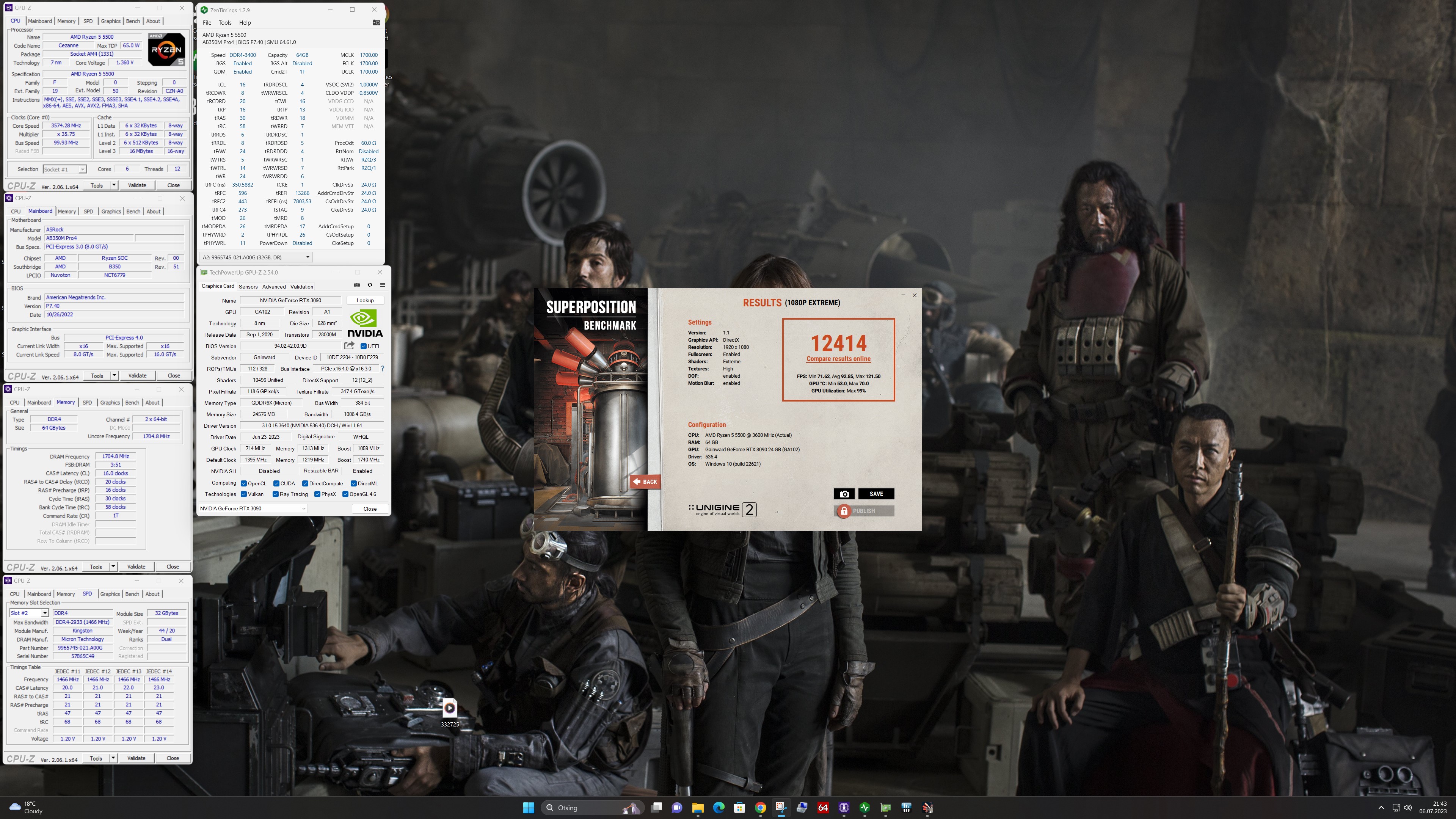
Task: Click the NVIDIA logo in GPU-Z
Action: pyautogui.click(x=364, y=323)
